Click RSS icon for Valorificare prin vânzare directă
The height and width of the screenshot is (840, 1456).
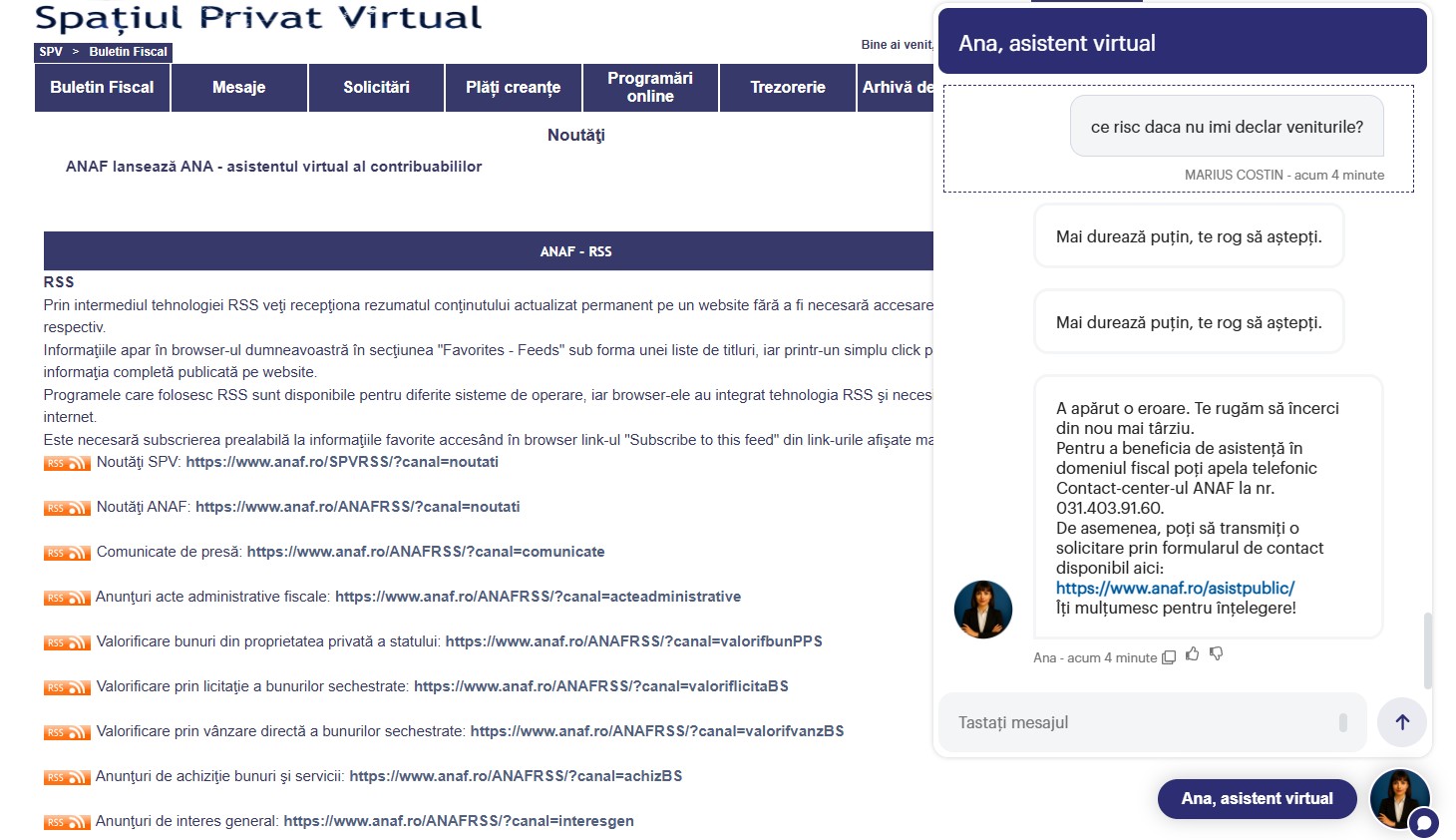[67, 732]
